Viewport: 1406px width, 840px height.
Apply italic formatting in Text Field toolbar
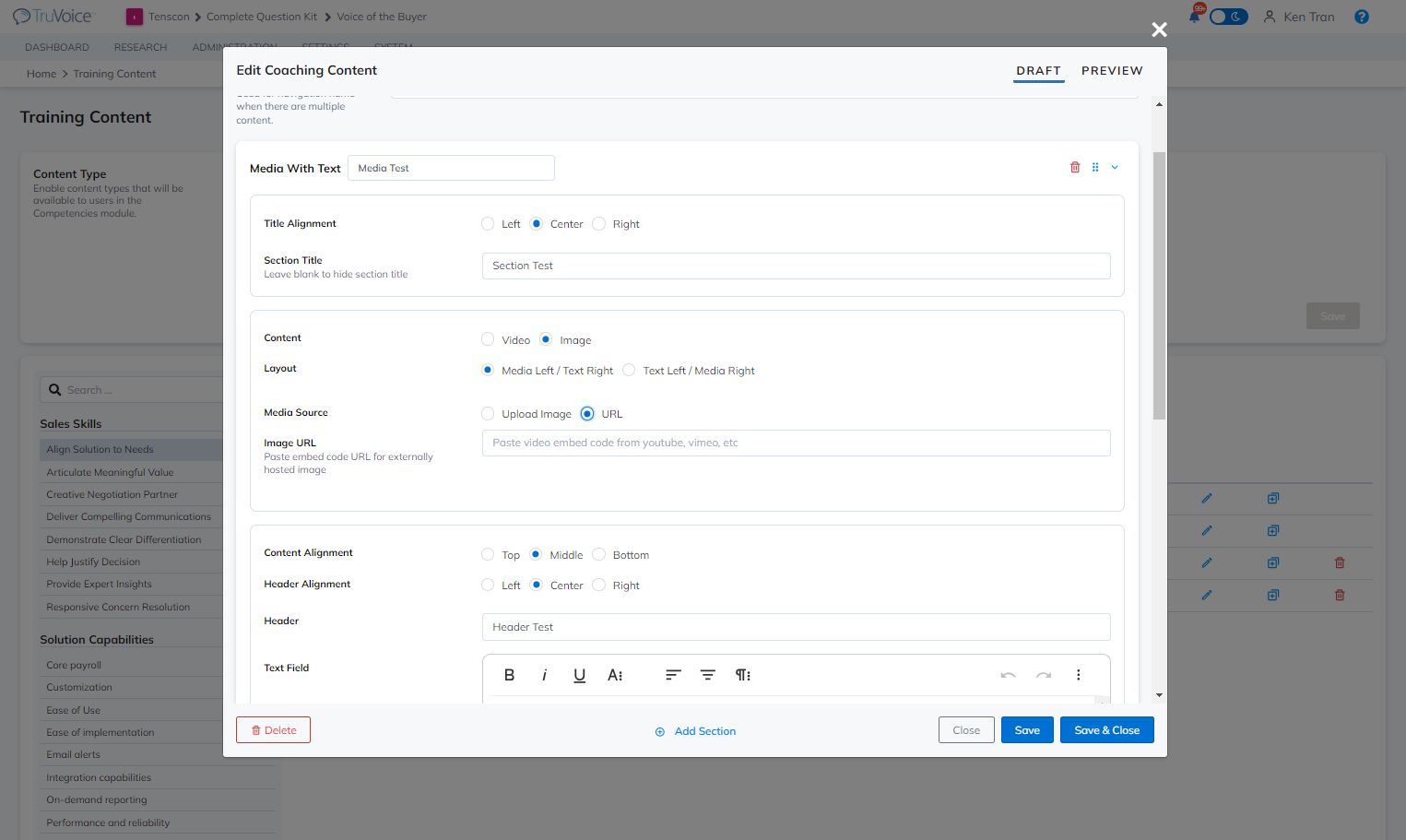544,675
